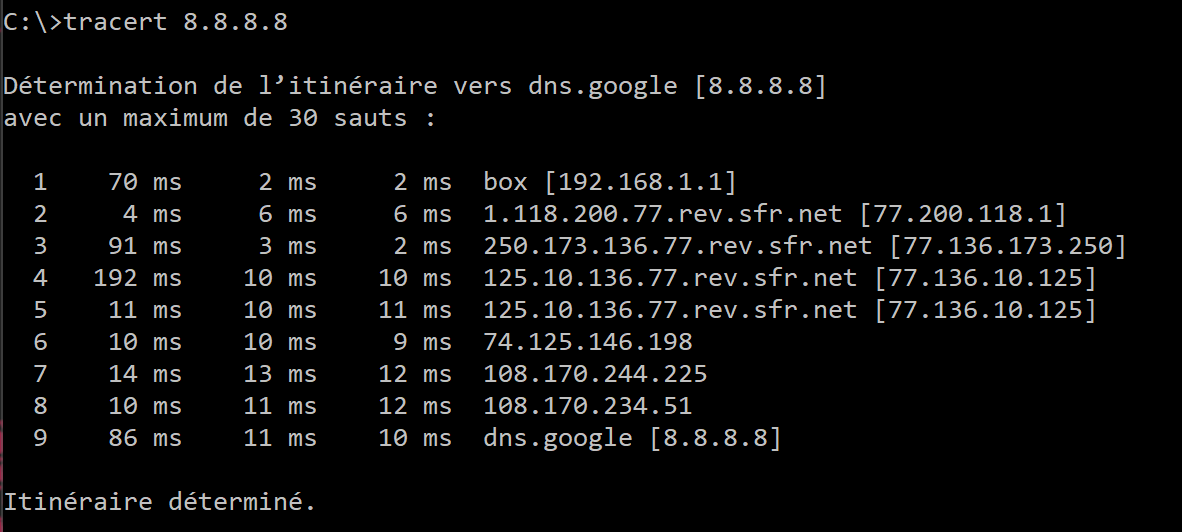Click hostname 1.118.200.77.rev.sfr.net
1182x532 pixels.
pos(670,214)
